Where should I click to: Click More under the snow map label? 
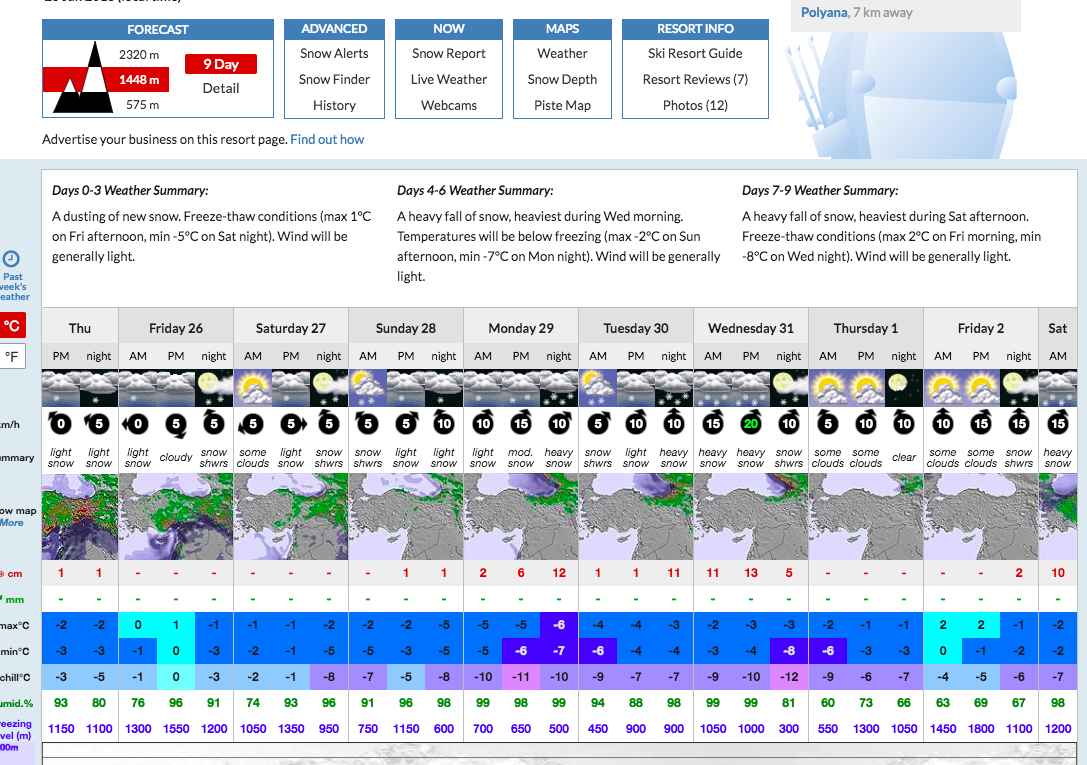pyautogui.click(x=12, y=522)
